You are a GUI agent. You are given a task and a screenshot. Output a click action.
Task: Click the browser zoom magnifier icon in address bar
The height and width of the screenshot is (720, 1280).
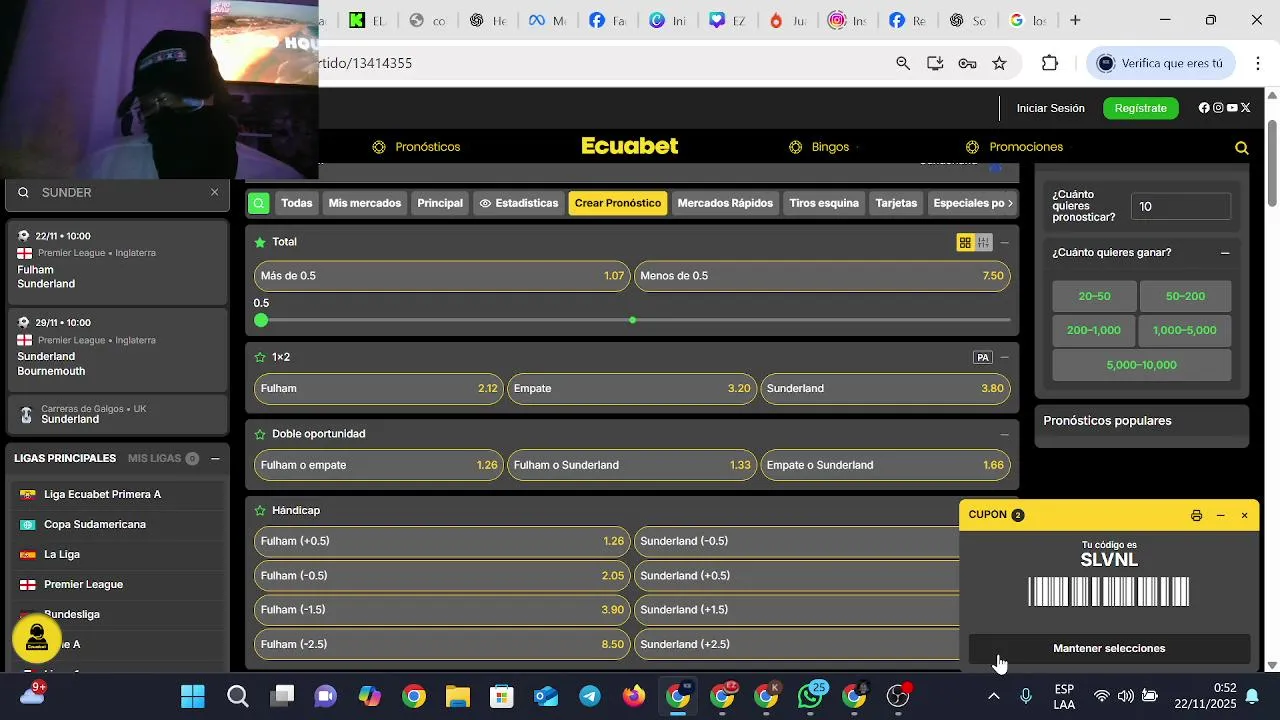903,63
